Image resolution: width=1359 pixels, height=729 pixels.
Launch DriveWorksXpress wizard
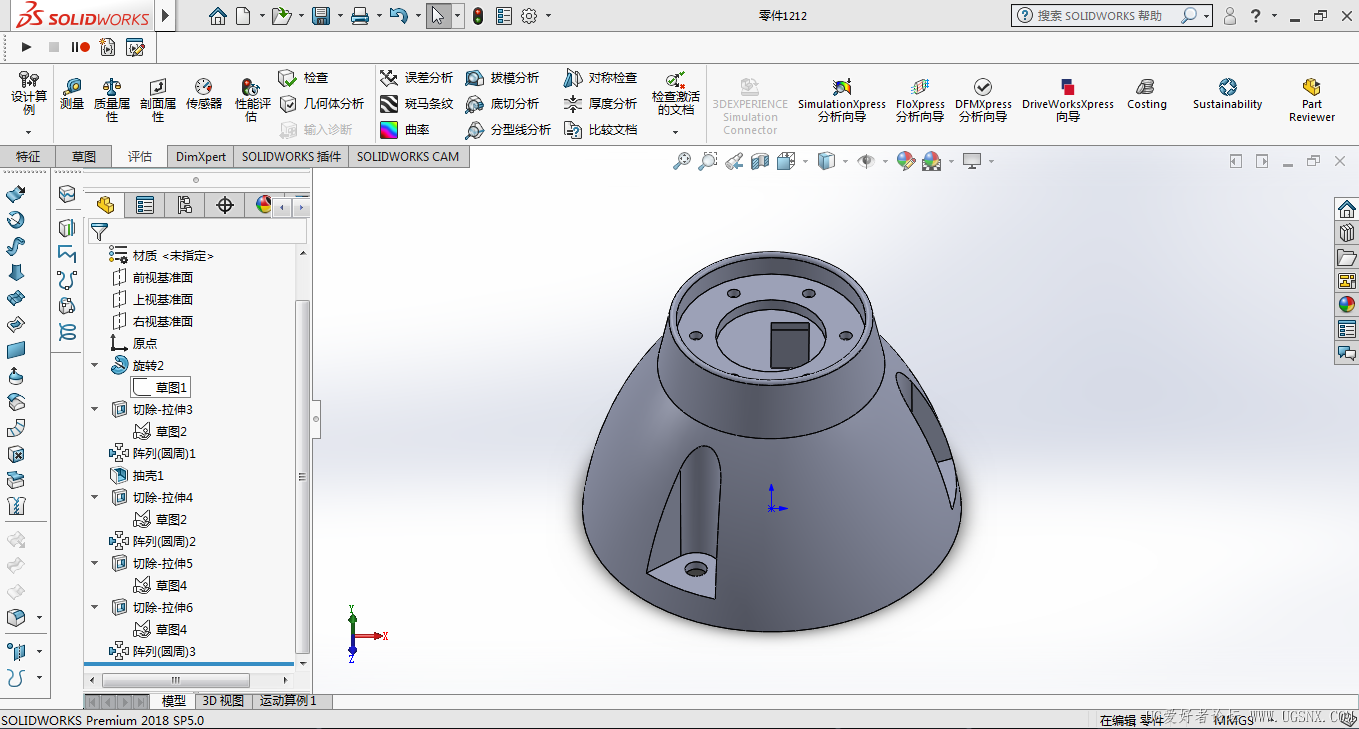tap(1068, 100)
